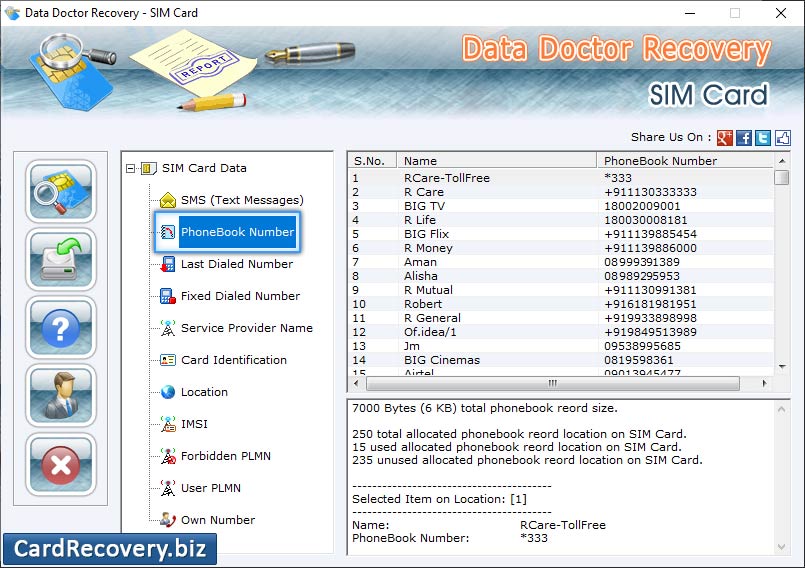Click the SIM Card Data root icon
This screenshot has height=568, width=805.
pyautogui.click(x=148, y=168)
